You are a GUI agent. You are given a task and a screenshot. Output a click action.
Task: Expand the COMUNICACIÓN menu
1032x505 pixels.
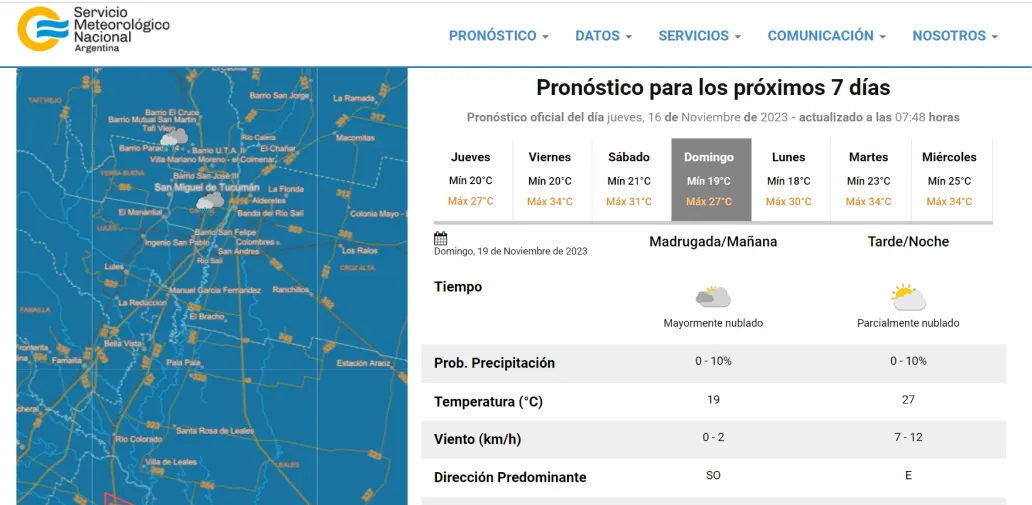(x=827, y=36)
